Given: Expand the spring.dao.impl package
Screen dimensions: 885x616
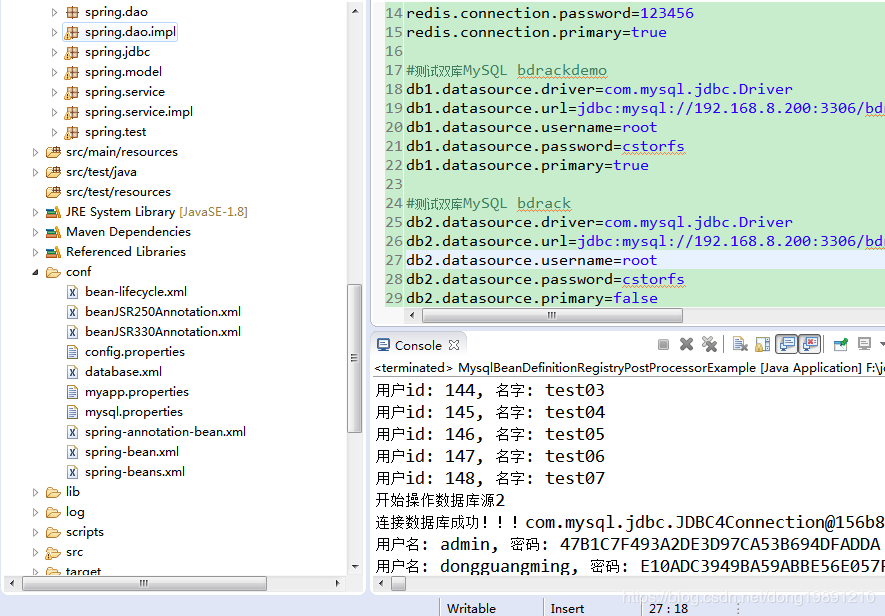Looking at the screenshot, I should click(54, 32).
